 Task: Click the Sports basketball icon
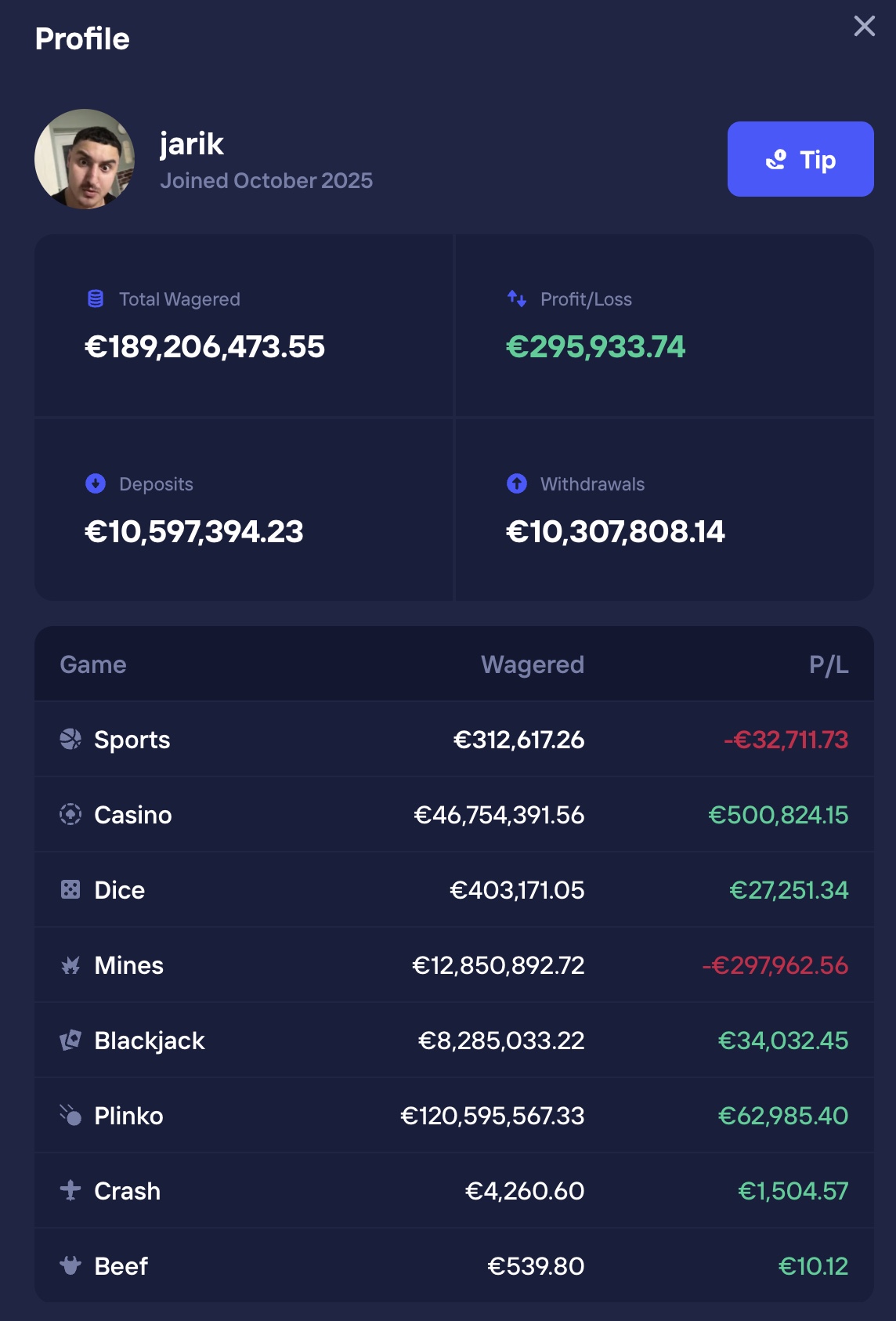click(x=70, y=739)
